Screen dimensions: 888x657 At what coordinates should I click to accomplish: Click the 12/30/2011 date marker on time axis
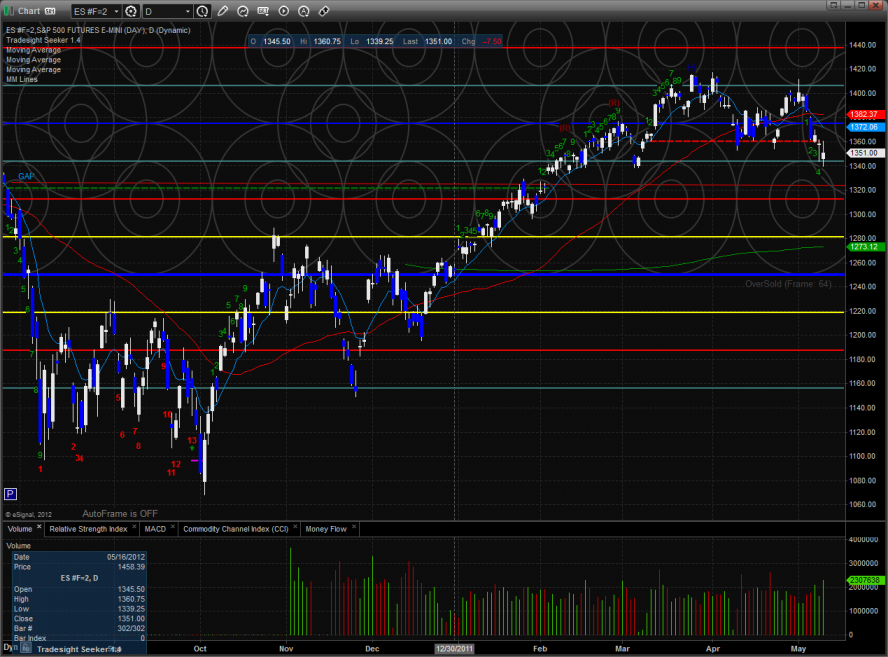(x=453, y=648)
